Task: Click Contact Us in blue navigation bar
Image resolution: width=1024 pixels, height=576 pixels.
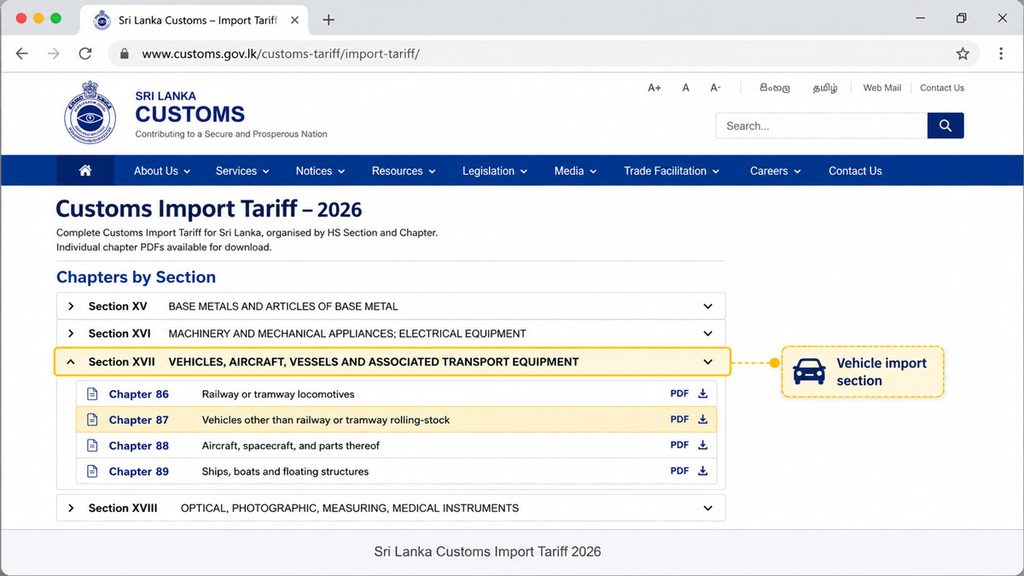Action: [x=855, y=170]
